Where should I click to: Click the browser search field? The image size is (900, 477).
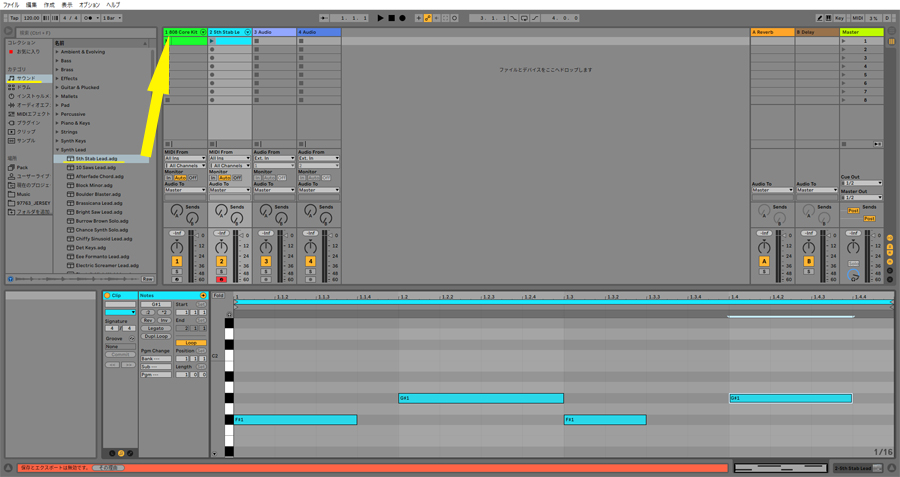[x=86, y=33]
